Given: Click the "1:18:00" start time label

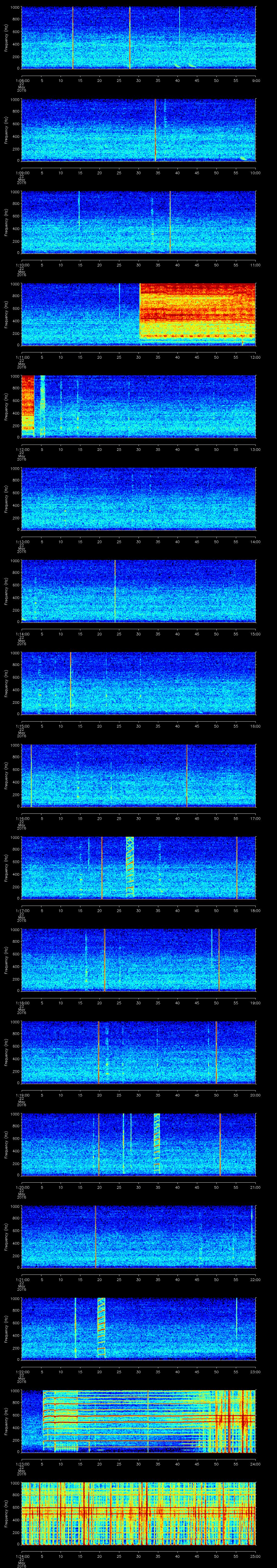Looking at the screenshot, I should 22,1003.
